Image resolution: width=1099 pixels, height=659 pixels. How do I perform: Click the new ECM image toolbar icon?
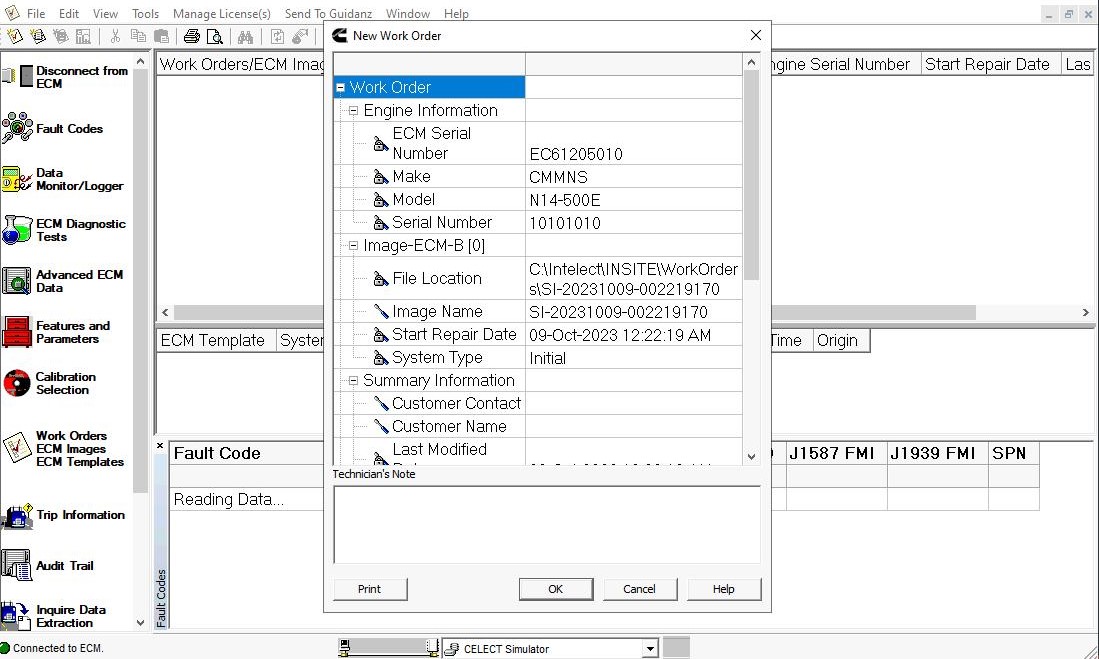point(38,36)
